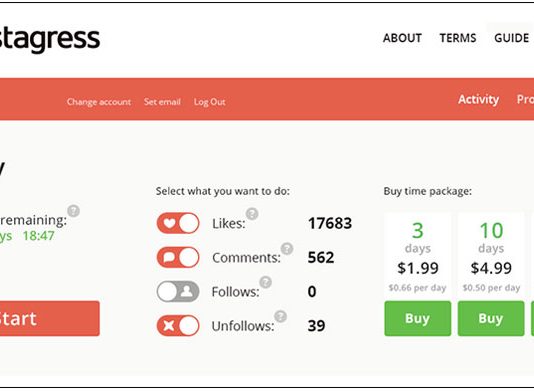
Task: Open the TERMS page
Action: (x=458, y=38)
